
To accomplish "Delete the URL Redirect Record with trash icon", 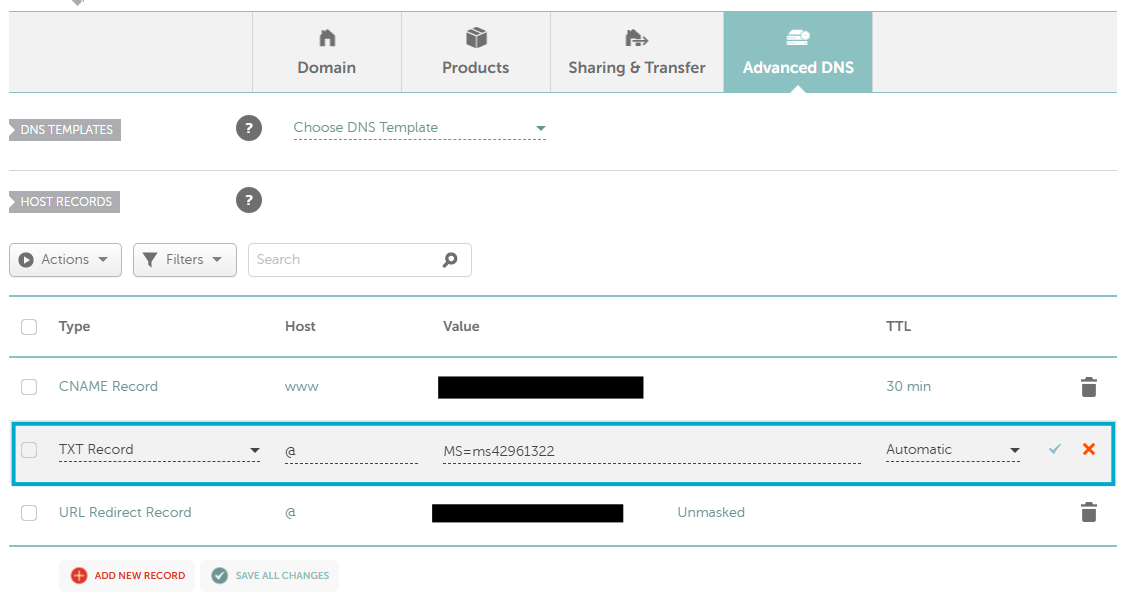I will tap(1088, 513).
